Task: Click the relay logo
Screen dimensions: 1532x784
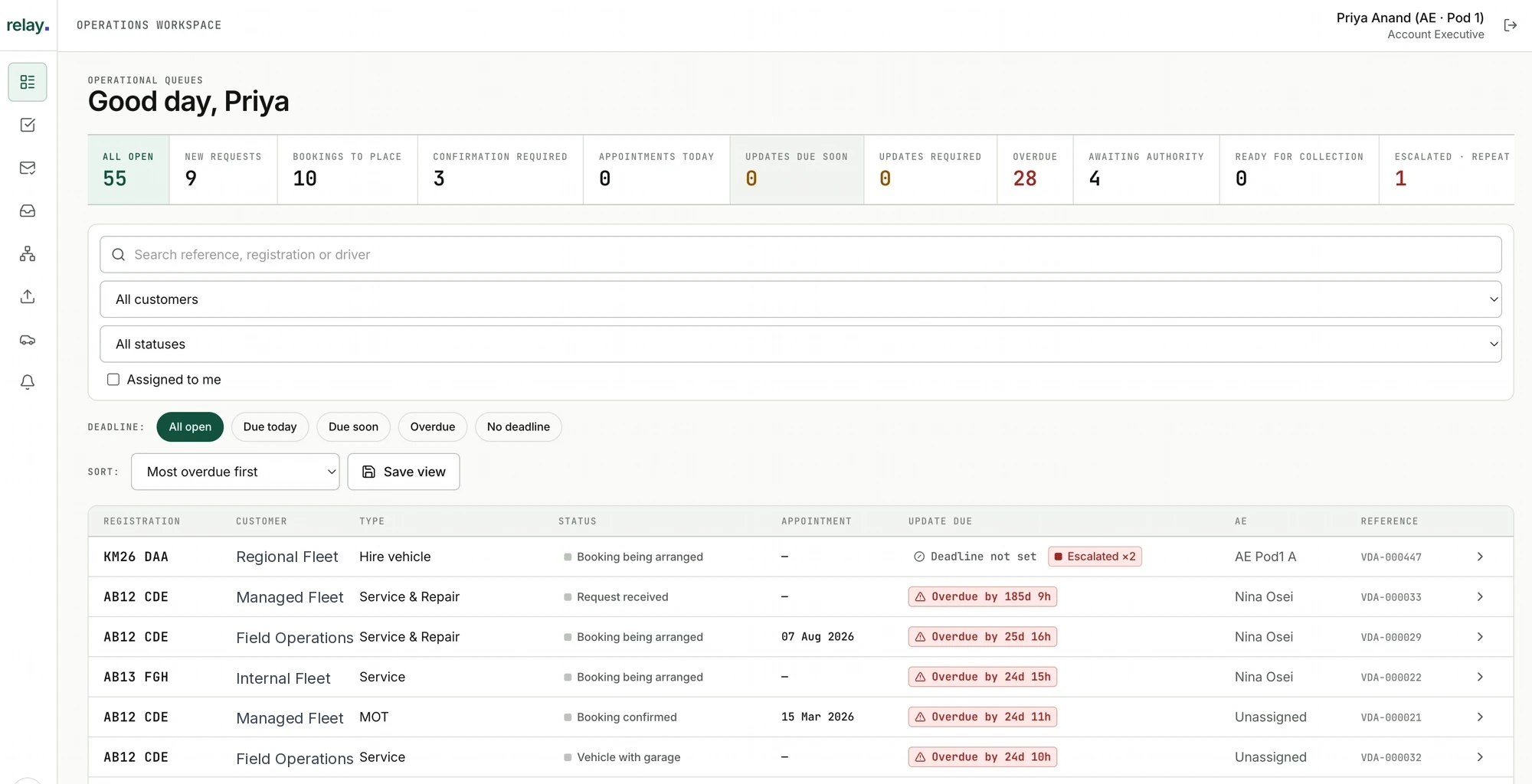Action: (x=28, y=25)
